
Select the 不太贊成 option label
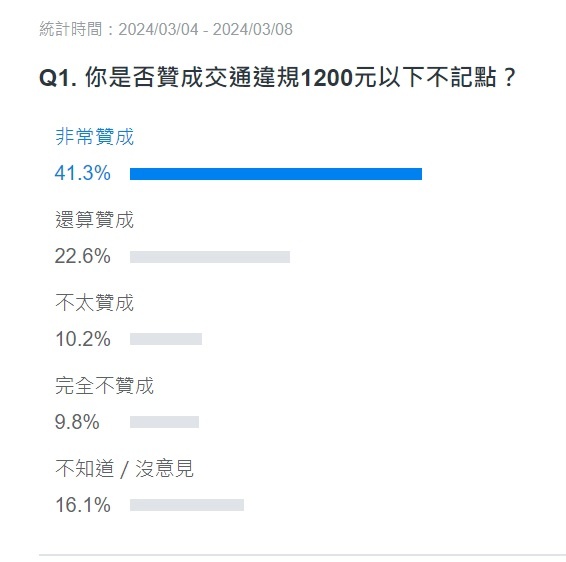point(95,302)
